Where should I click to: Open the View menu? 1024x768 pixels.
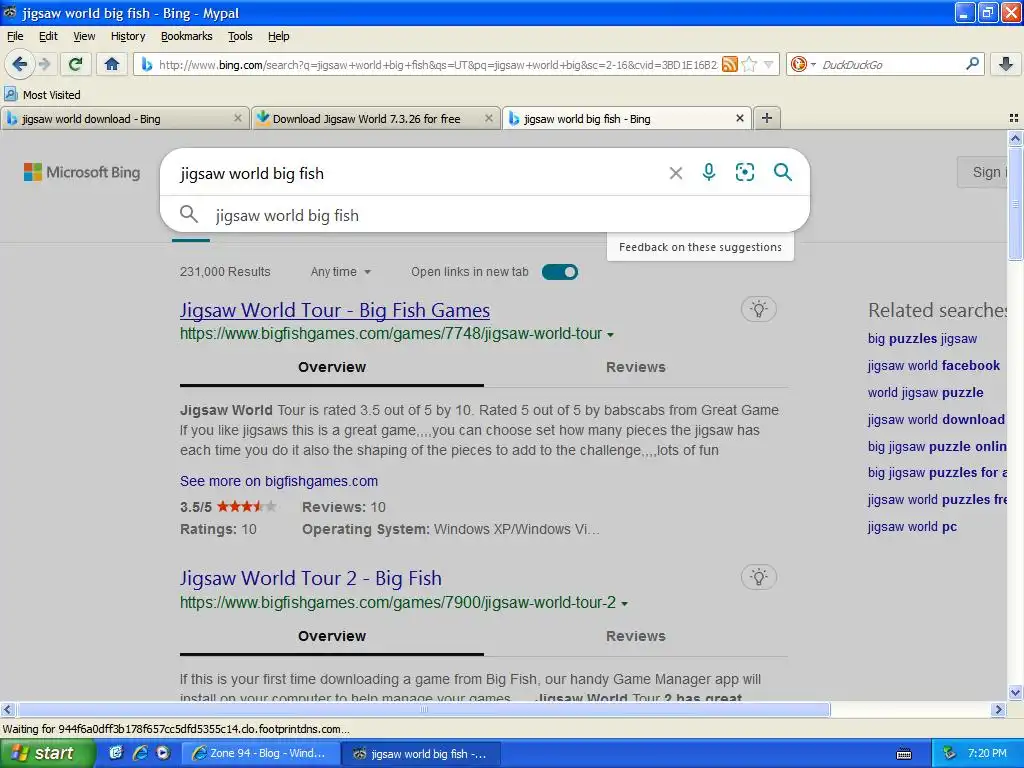tap(84, 37)
